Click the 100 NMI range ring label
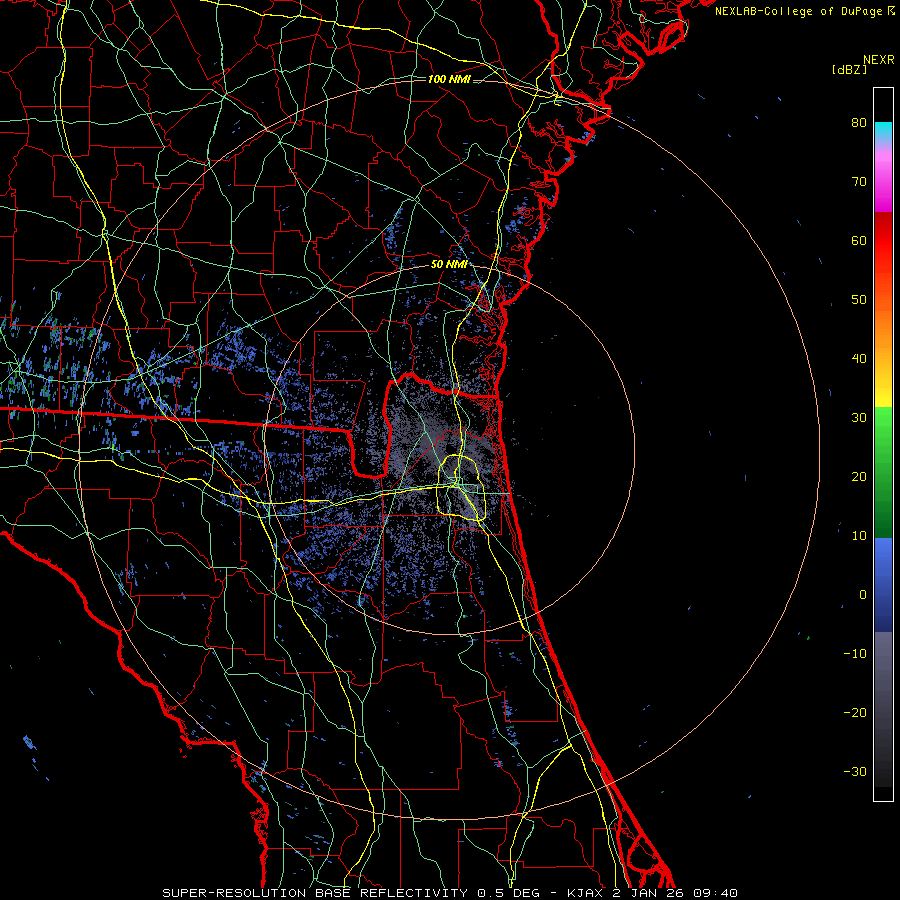This screenshot has width=900, height=900. 449,79
